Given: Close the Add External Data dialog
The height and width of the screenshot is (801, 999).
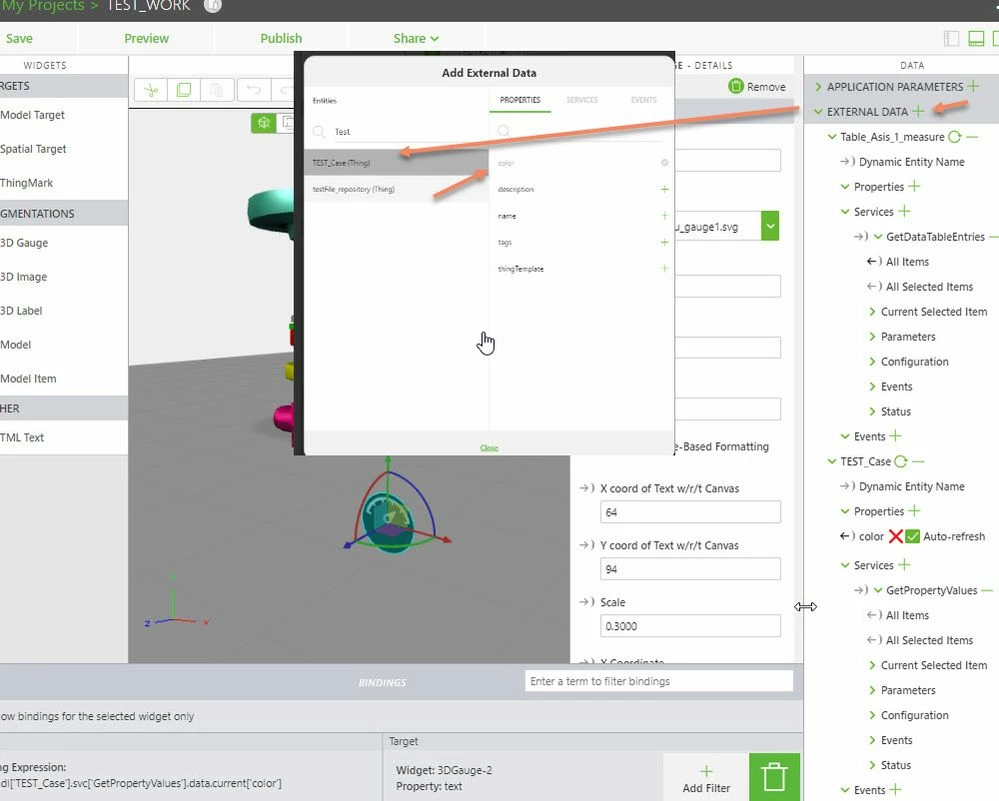Looking at the screenshot, I should tap(489, 448).
